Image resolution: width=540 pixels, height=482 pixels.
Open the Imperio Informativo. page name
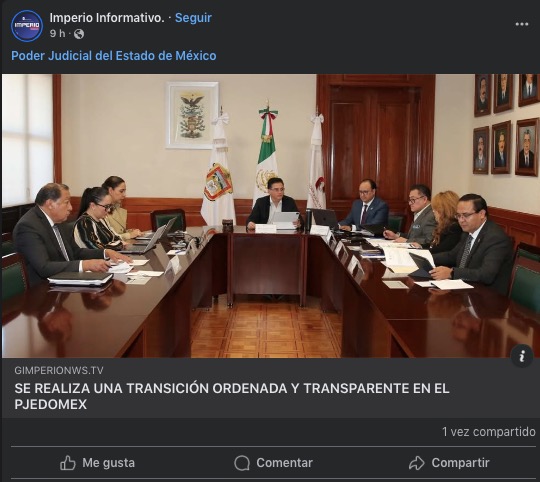[107, 18]
